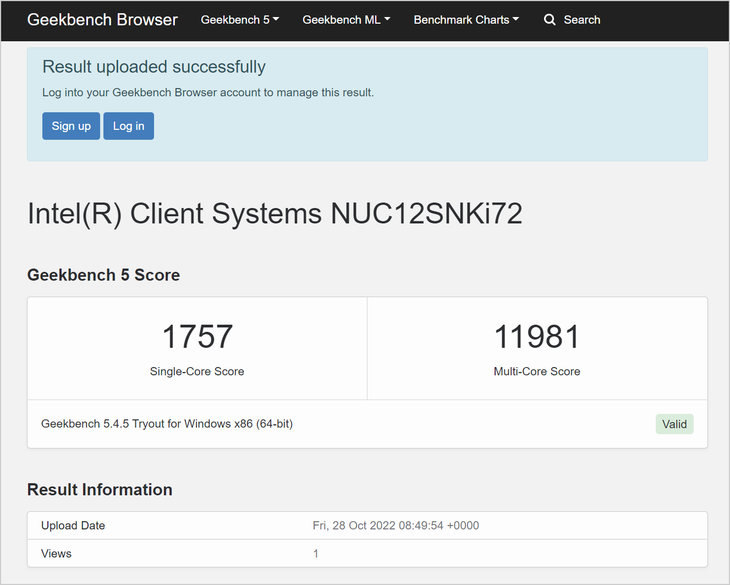
Task: Click the Log into your Geekbench Browser account text
Action: pyautogui.click(x=208, y=93)
